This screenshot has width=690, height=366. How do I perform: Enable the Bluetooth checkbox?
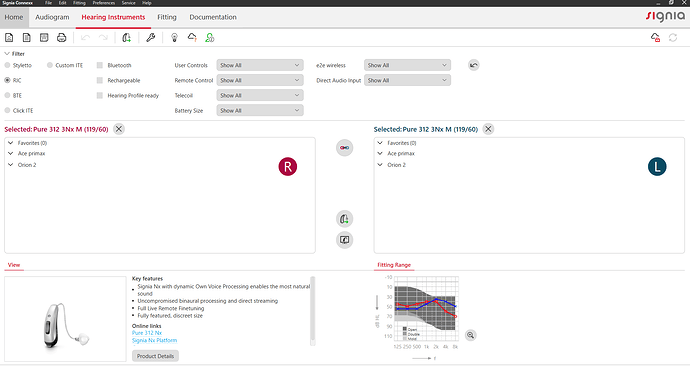point(100,65)
